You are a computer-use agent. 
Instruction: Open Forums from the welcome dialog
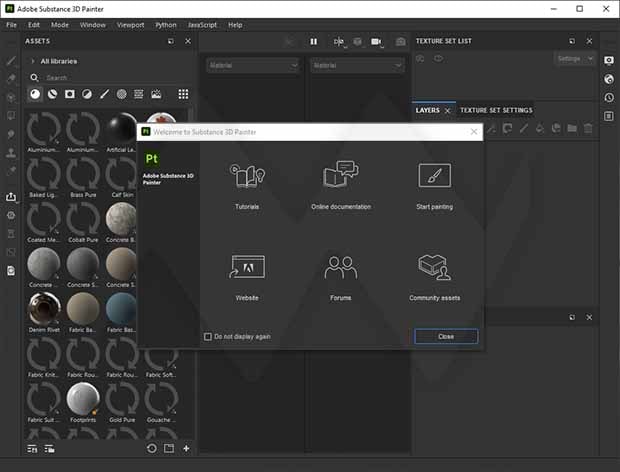pyautogui.click(x=341, y=278)
